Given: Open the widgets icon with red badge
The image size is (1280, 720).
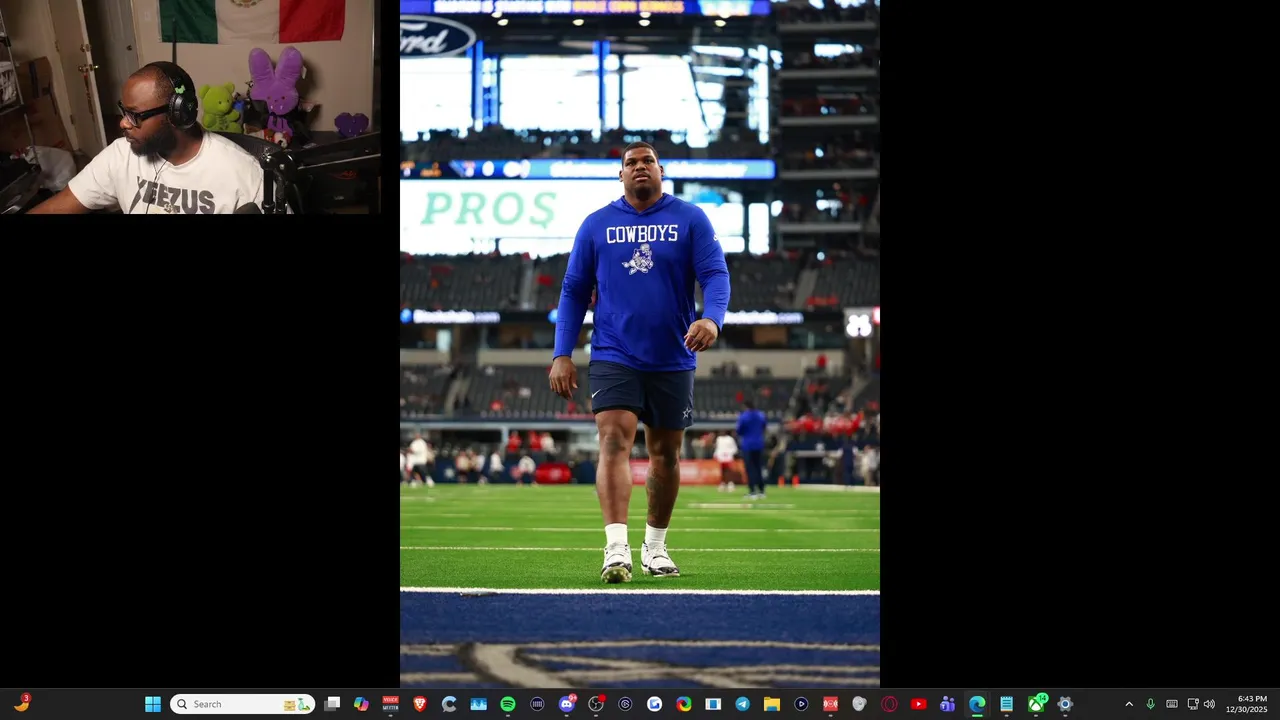Looking at the screenshot, I should (21, 703).
